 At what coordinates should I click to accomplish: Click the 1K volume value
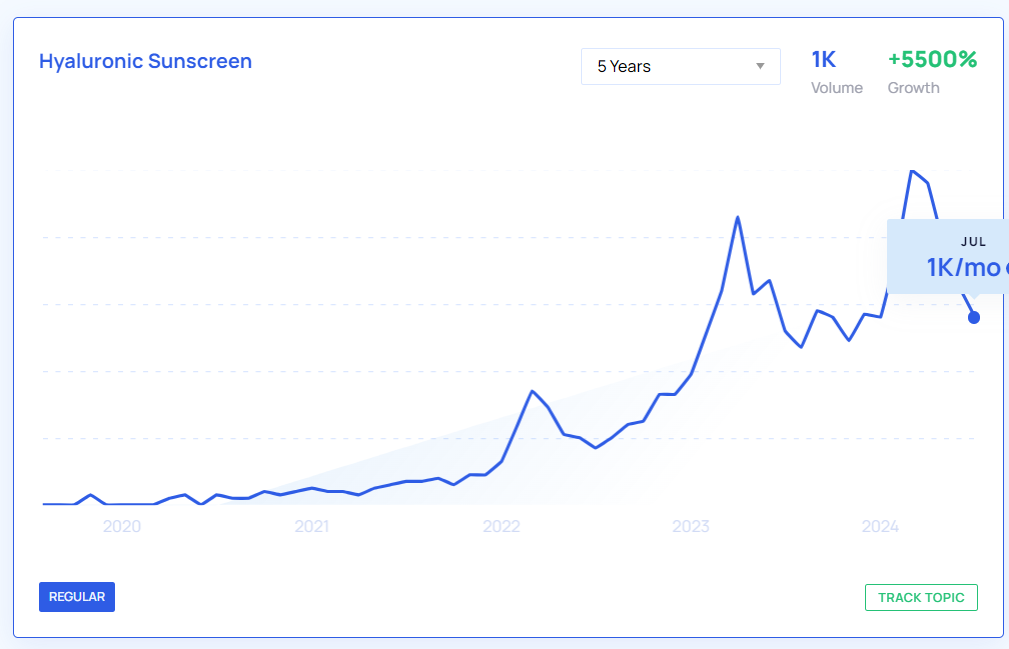click(823, 59)
